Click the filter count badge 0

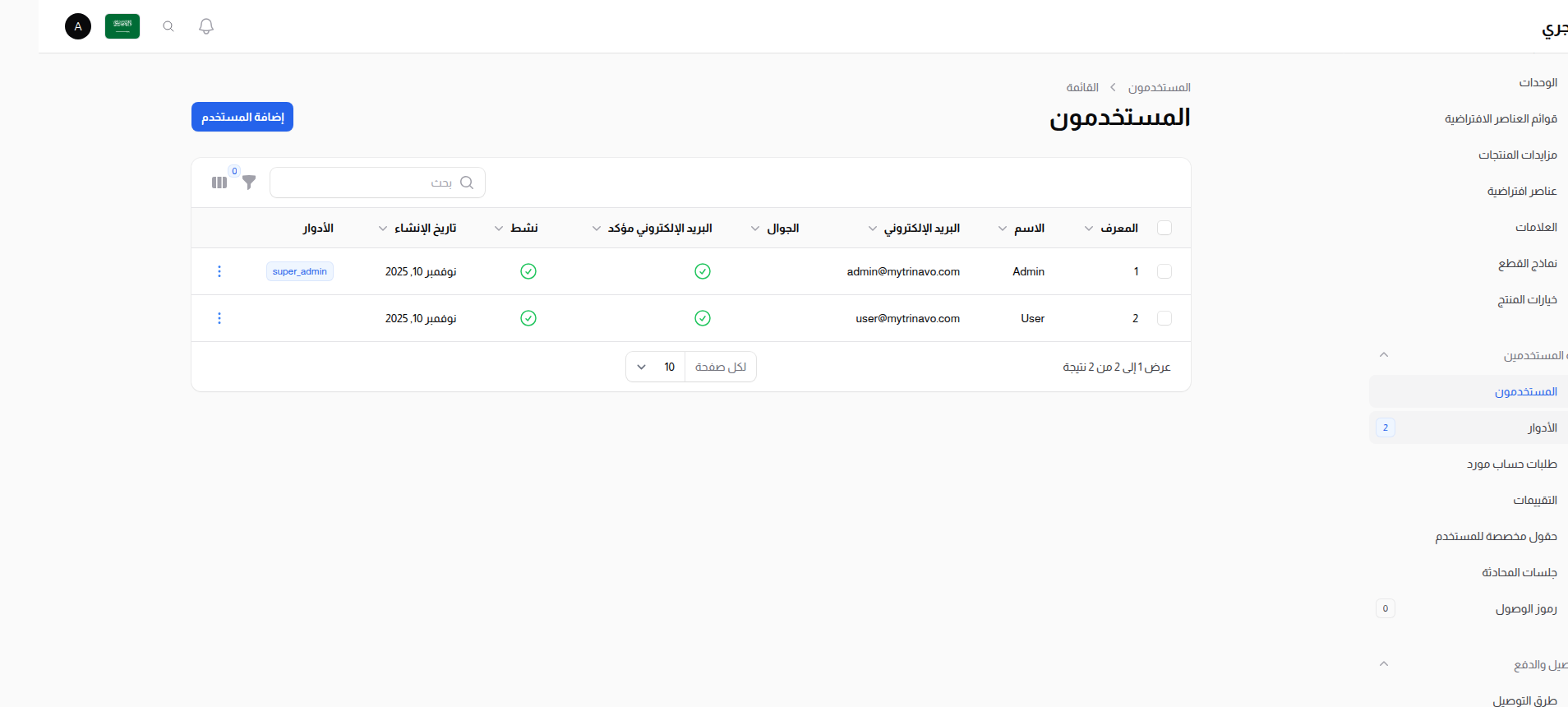(x=234, y=171)
